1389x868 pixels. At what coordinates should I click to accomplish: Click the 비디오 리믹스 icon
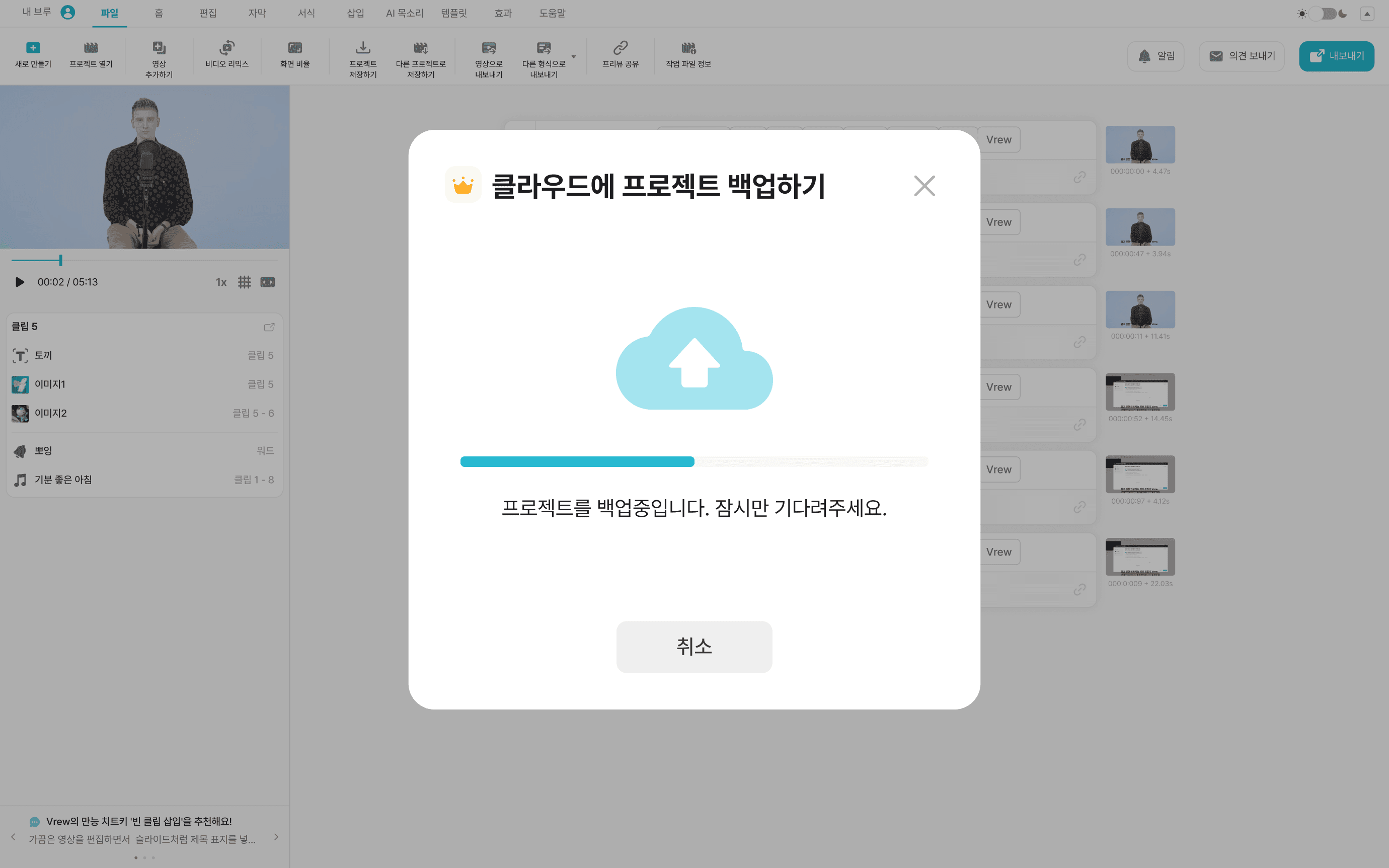click(226, 48)
